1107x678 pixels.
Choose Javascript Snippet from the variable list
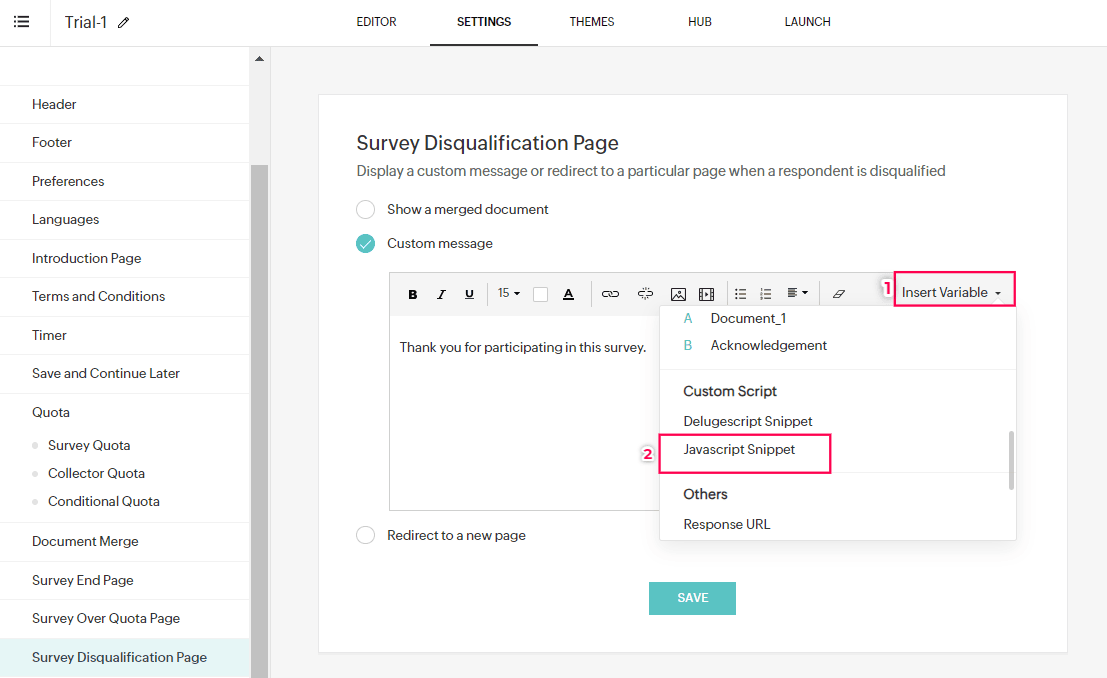(739, 450)
